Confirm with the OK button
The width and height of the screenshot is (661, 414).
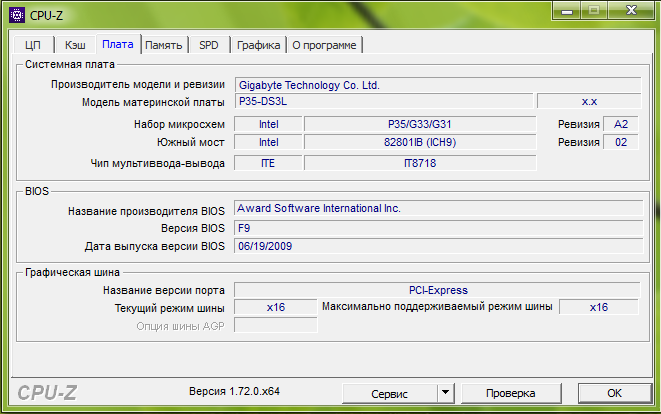614,393
